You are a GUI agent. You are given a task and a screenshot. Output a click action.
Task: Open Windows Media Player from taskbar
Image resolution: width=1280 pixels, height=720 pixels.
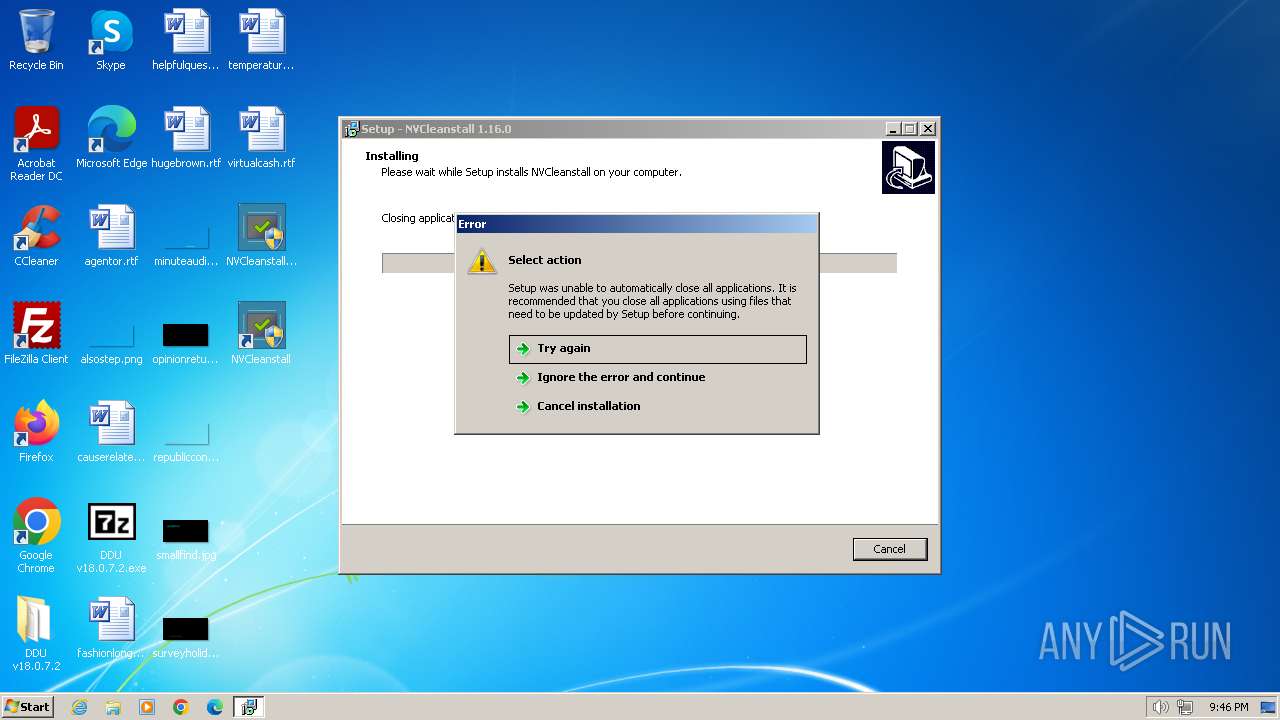pos(147,707)
